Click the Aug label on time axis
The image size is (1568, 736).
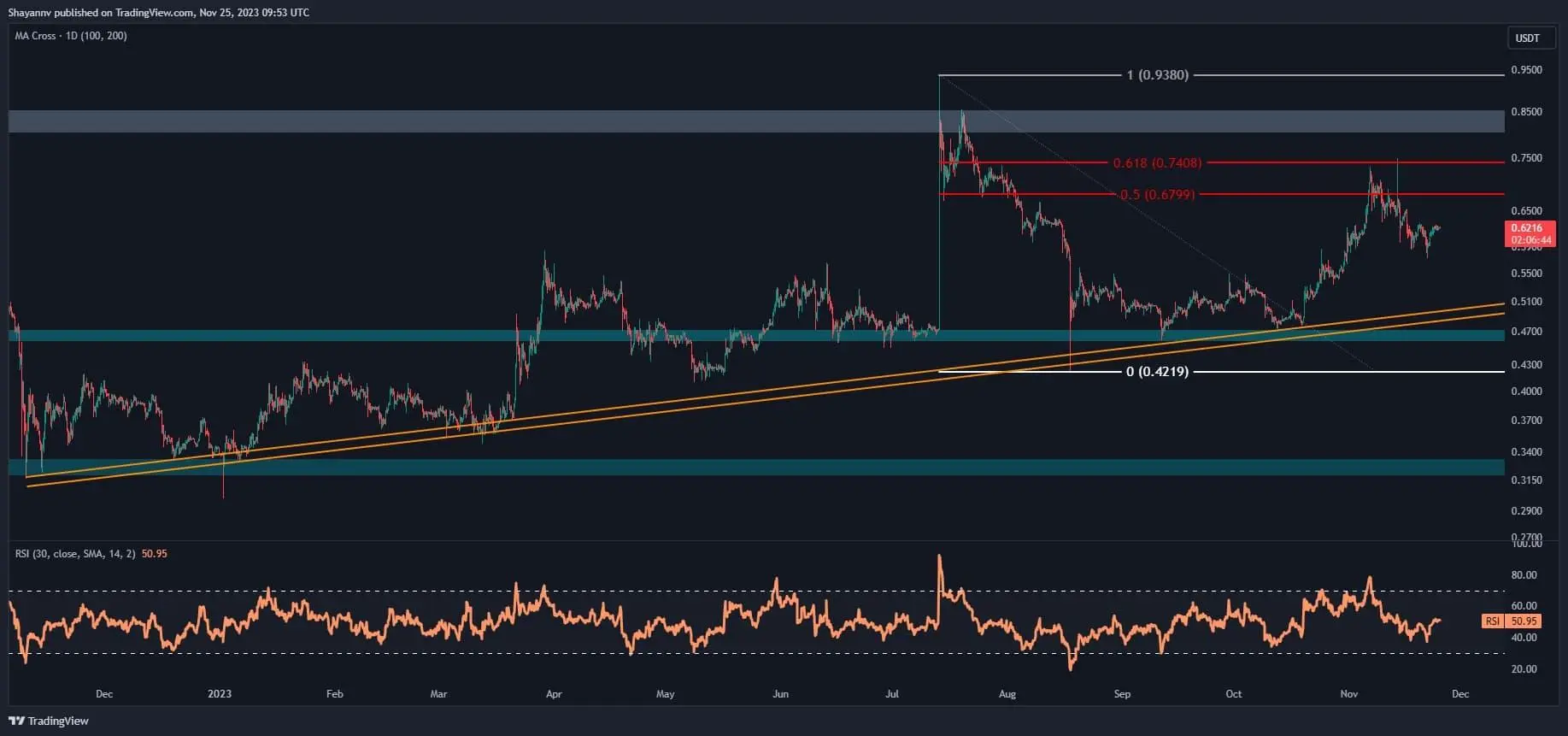tap(1007, 694)
